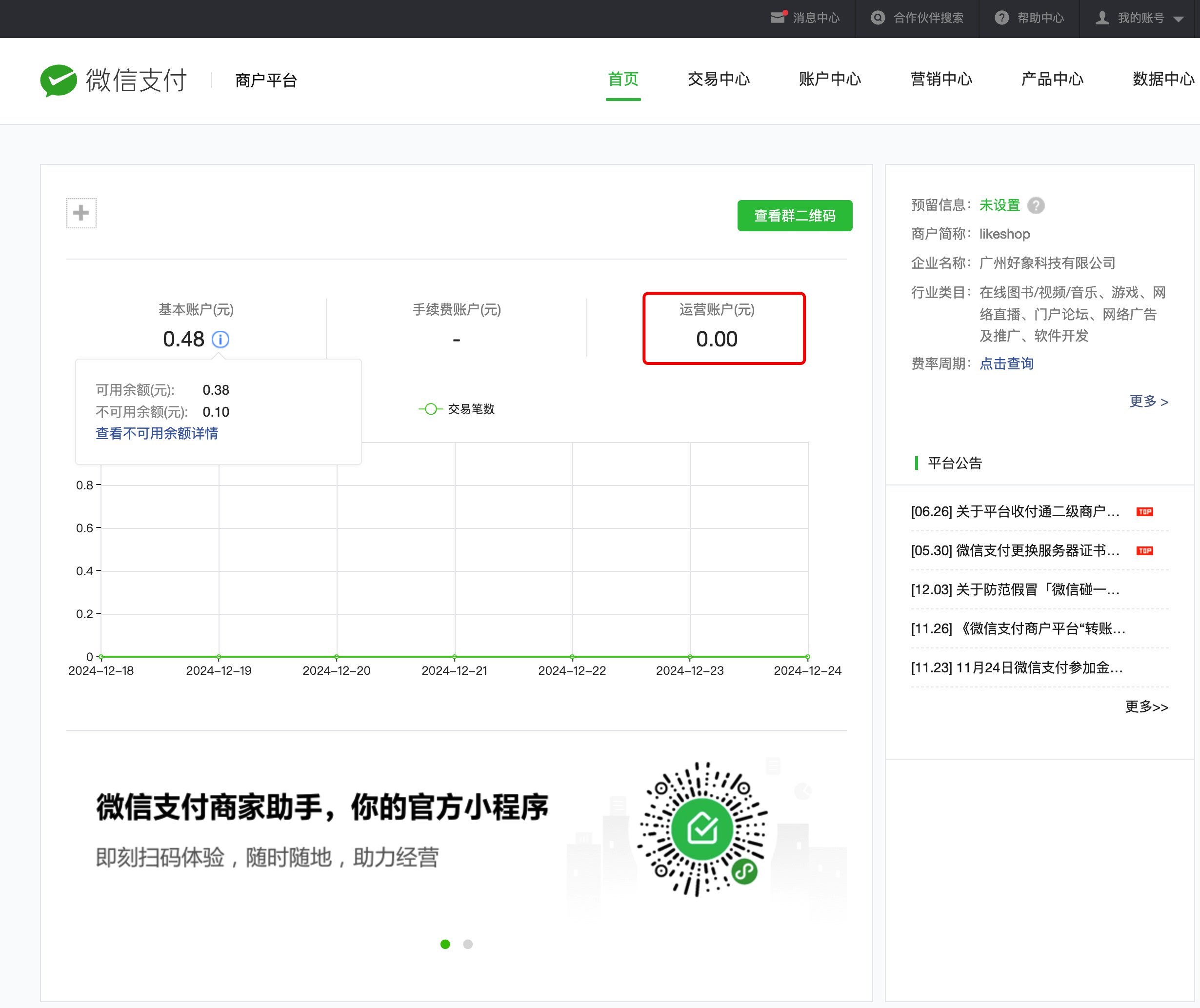Click the 可用余额 0.38 value
Screen dimensions: 1200x1008
(x=216, y=390)
